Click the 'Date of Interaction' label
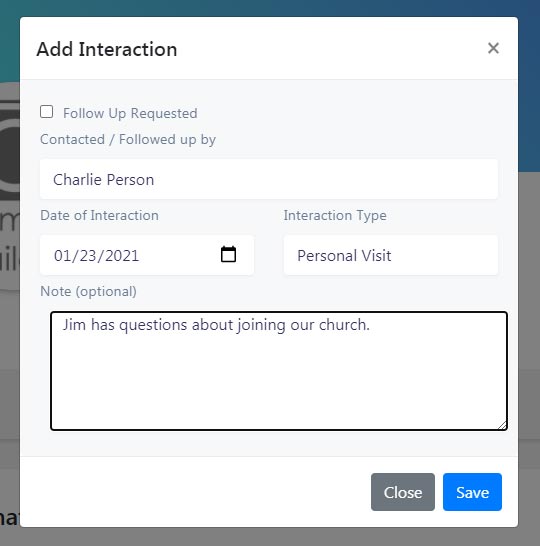 (x=100, y=215)
